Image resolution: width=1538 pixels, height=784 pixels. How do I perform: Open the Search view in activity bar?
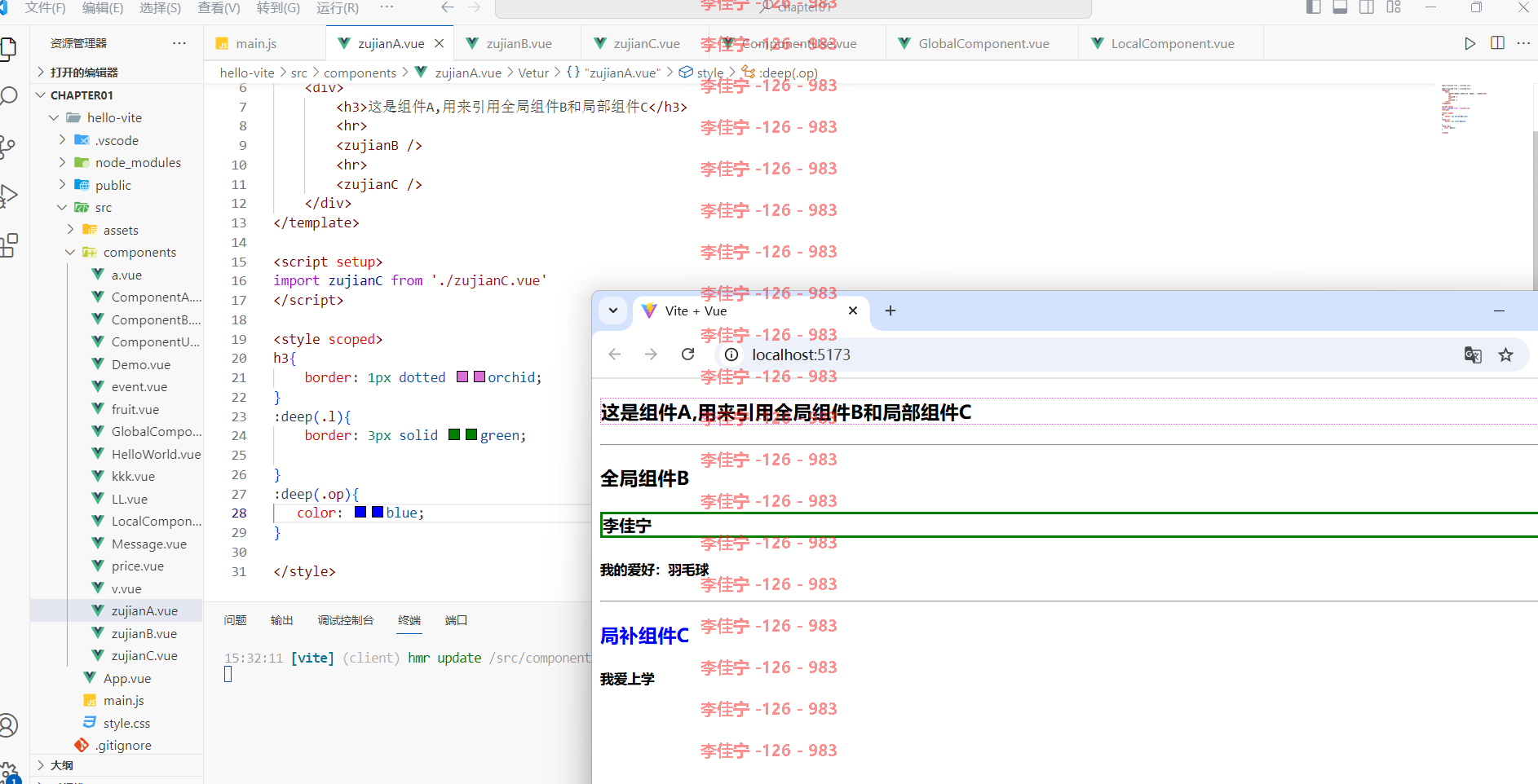(8, 96)
